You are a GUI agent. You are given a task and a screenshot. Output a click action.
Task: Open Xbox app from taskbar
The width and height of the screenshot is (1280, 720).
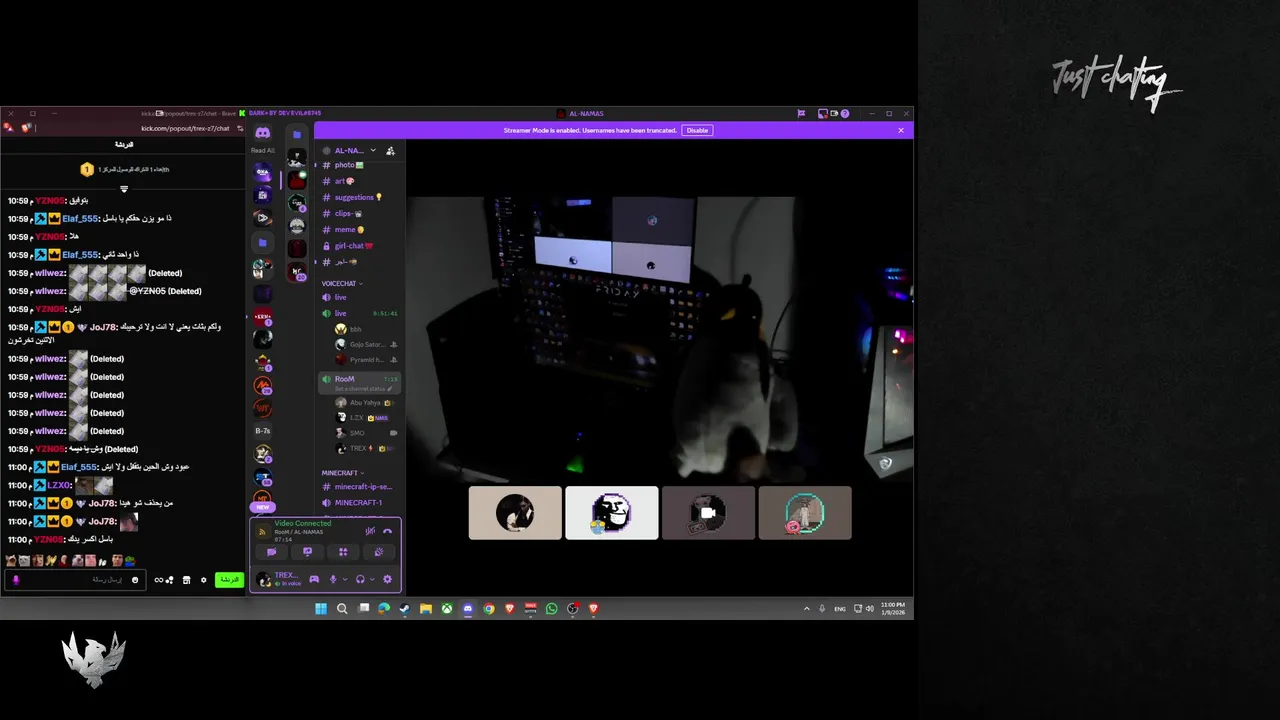pyautogui.click(x=447, y=608)
